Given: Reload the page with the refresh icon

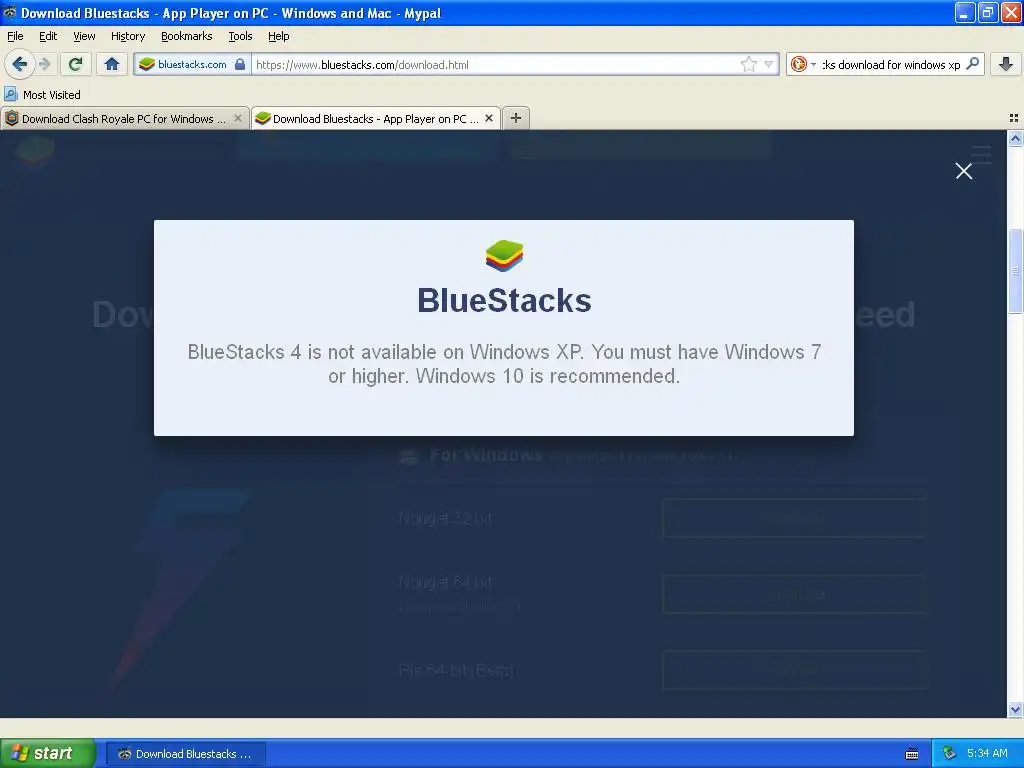Looking at the screenshot, I should (x=75, y=64).
